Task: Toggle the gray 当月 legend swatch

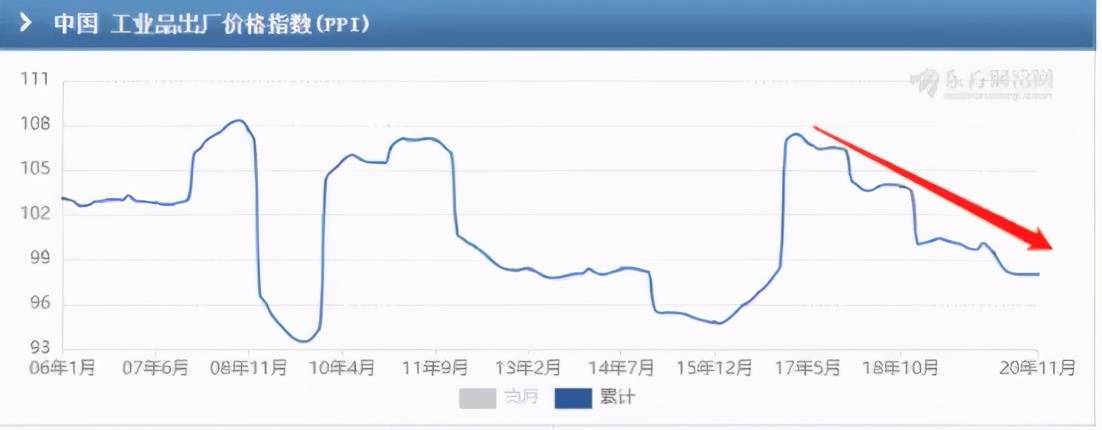Action: click(477, 398)
